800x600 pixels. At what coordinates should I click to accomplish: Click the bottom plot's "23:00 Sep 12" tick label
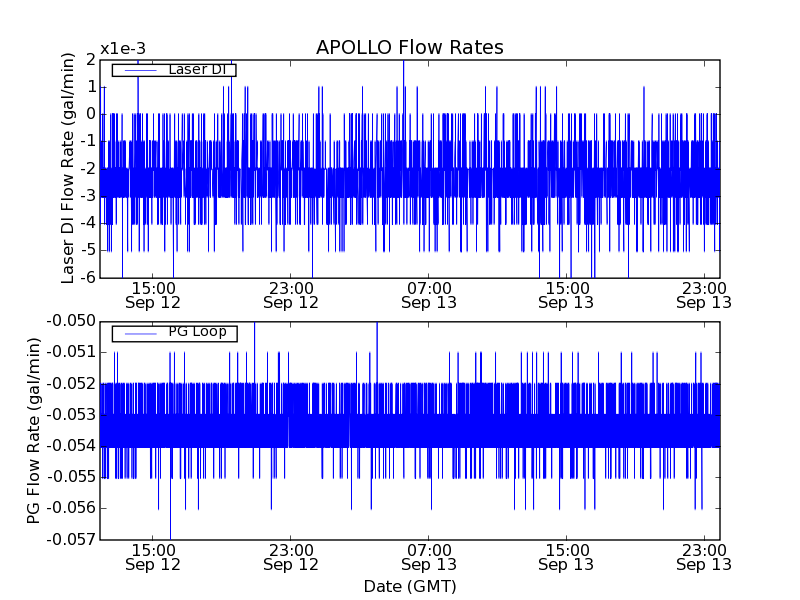point(291,556)
